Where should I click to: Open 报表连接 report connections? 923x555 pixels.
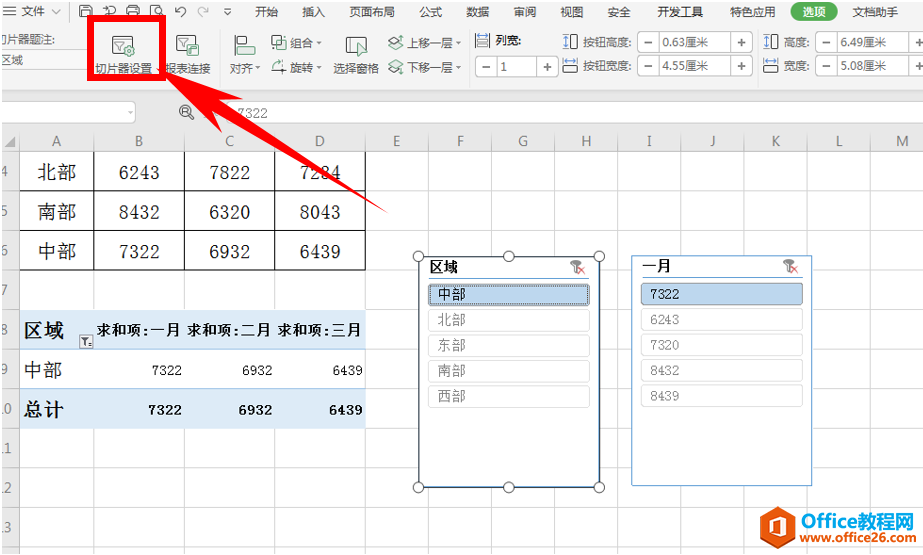pos(188,55)
